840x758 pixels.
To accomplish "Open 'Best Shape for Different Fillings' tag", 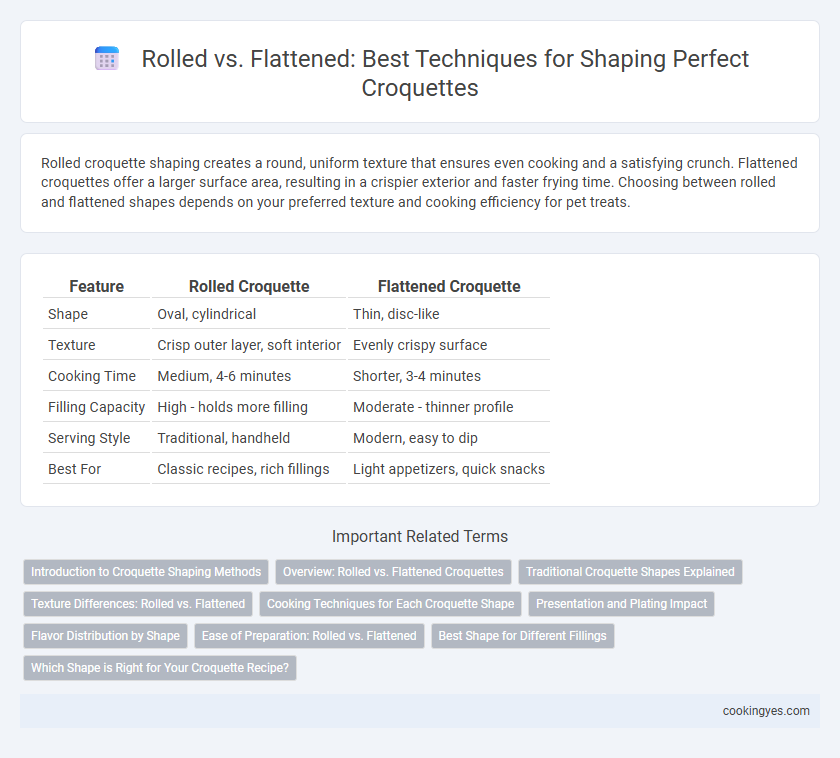I will (522, 636).
